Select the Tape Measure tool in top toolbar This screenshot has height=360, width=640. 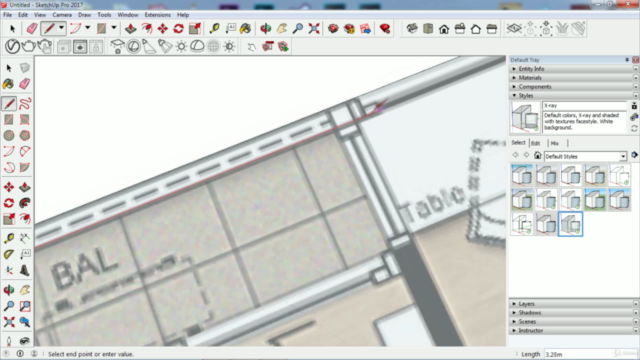pyautogui.click(x=214, y=29)
